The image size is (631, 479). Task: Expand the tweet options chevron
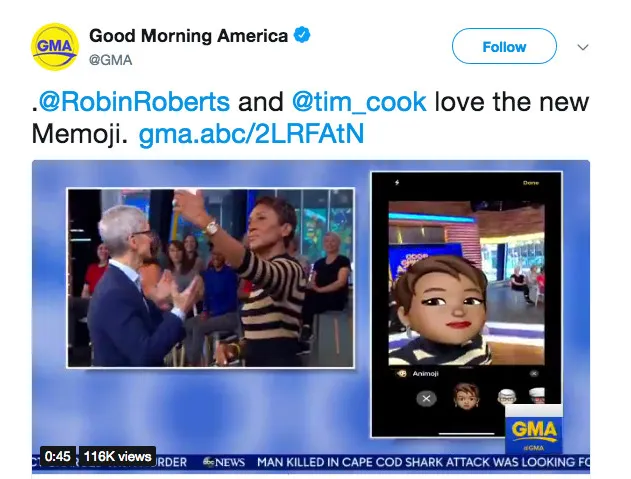583,47
